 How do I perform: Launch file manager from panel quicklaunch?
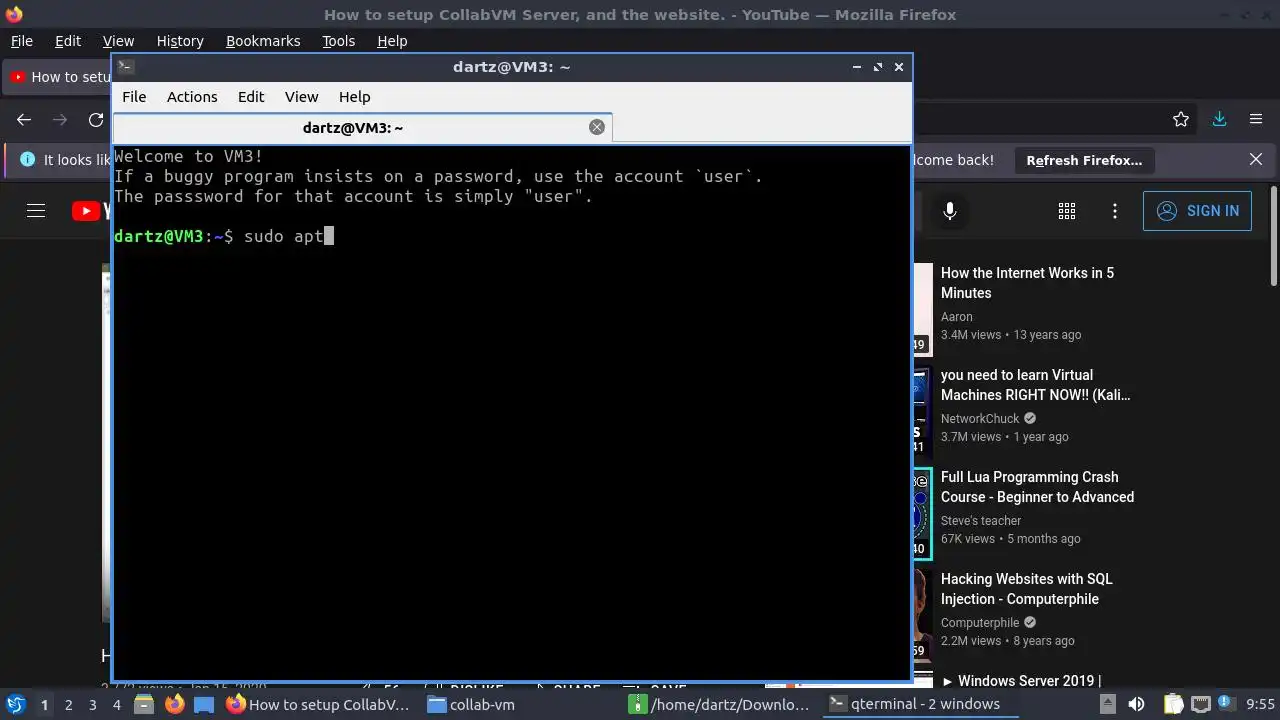coord(144,705)
